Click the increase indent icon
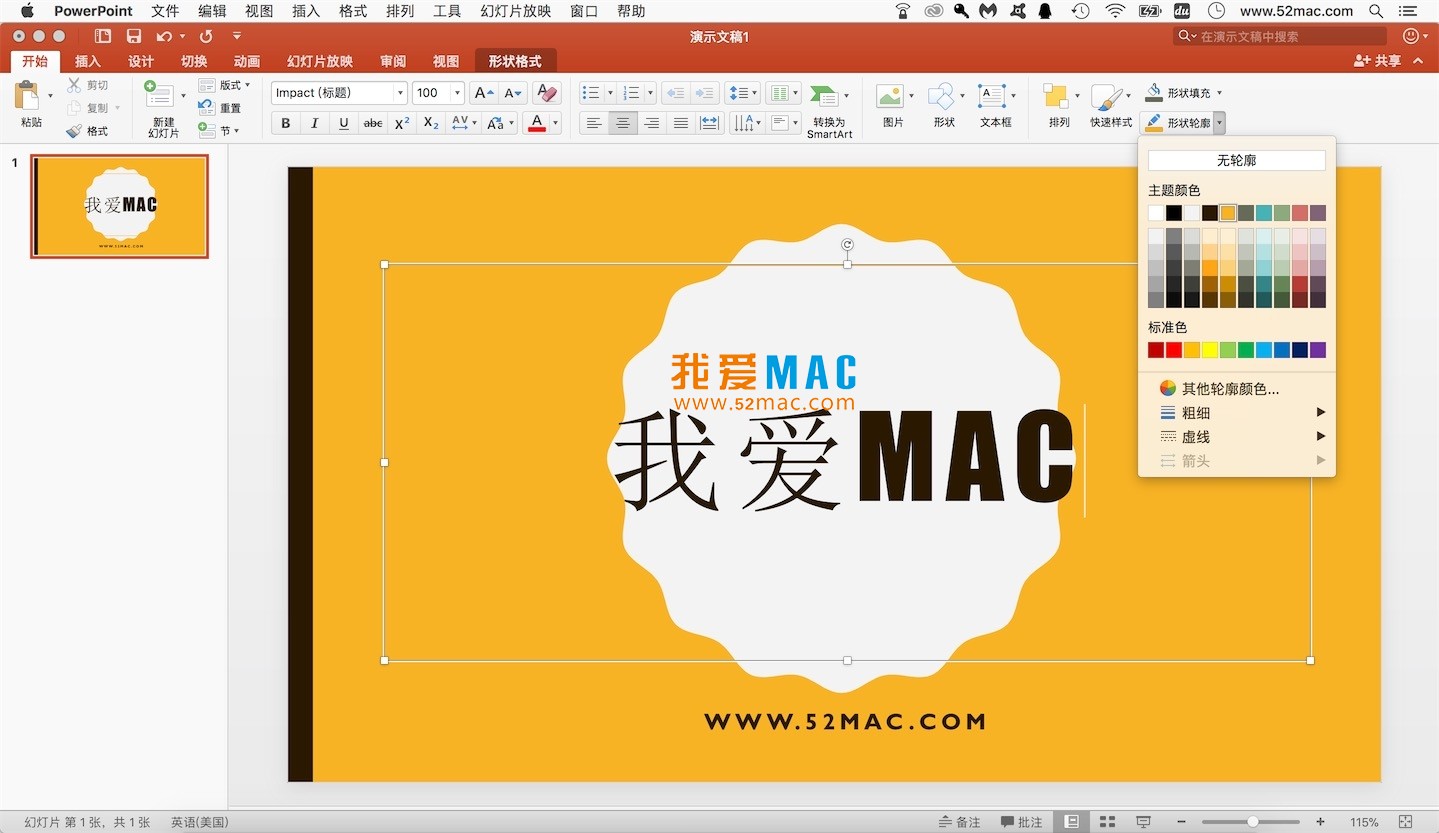 coord(706,93)
